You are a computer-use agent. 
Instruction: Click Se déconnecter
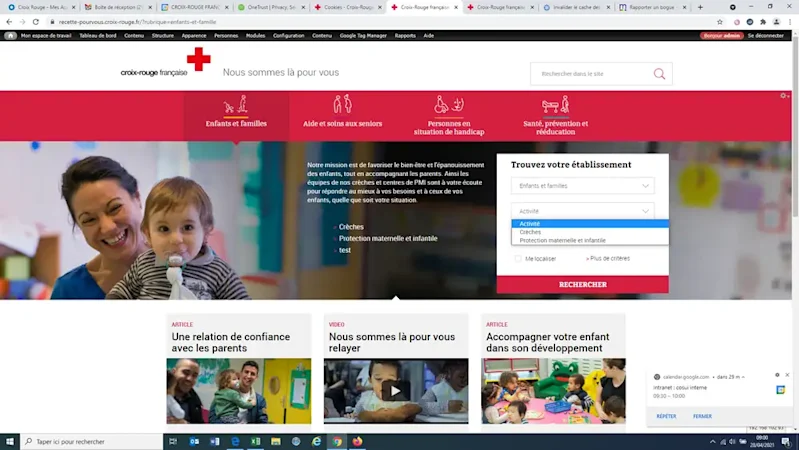pyautogui.click(x=765, y=36)
